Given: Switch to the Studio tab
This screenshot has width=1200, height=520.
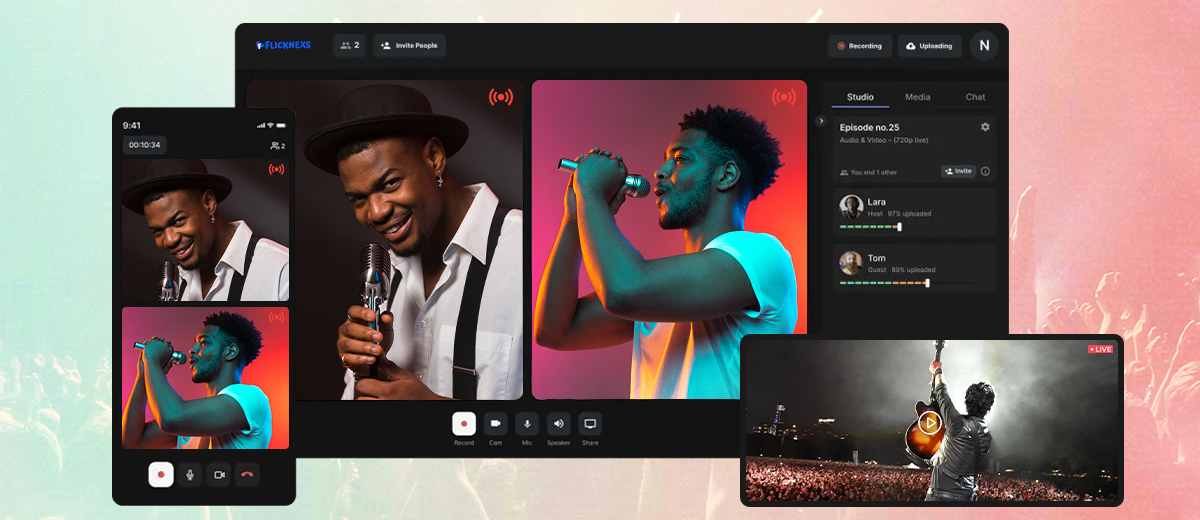Looking at the screenshot, I should pyautogui.click(x=860, y=97).
